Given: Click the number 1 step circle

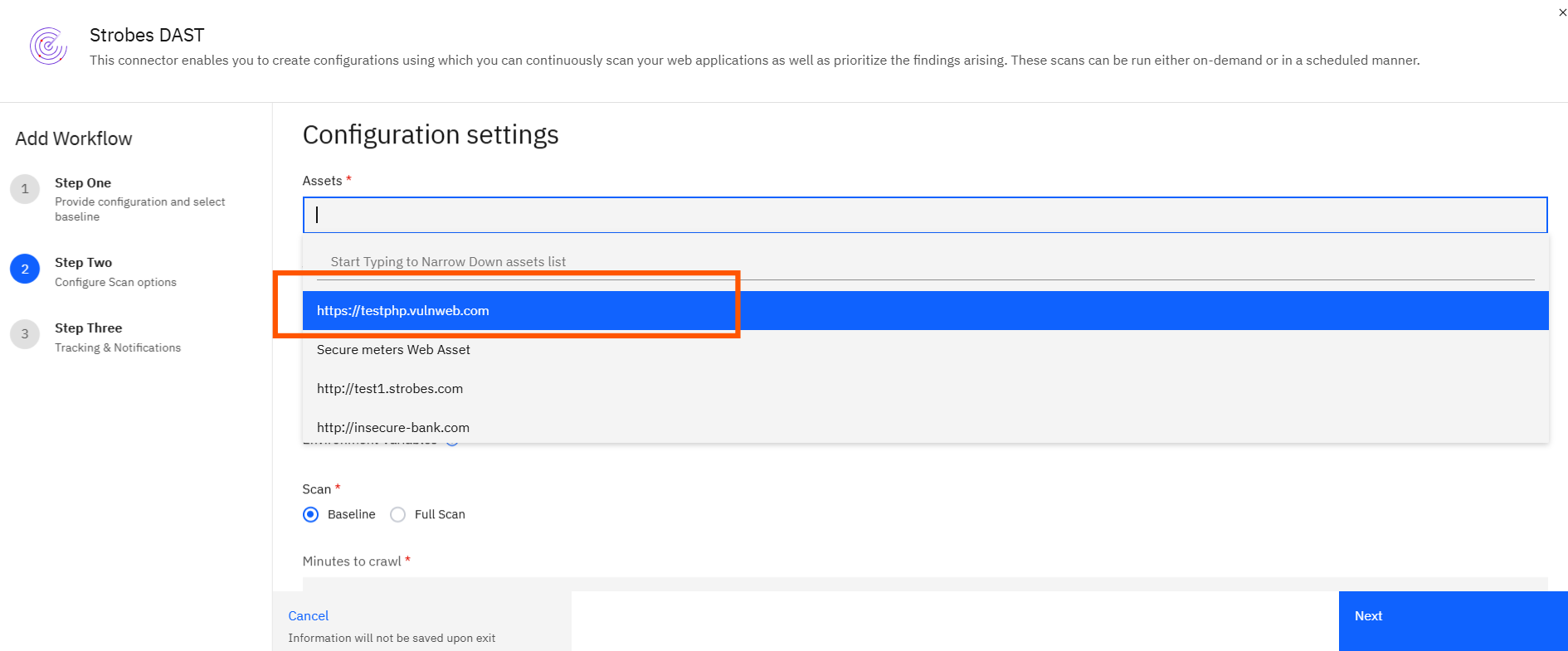Looking at the screenshot, I should tap(25, 189).
